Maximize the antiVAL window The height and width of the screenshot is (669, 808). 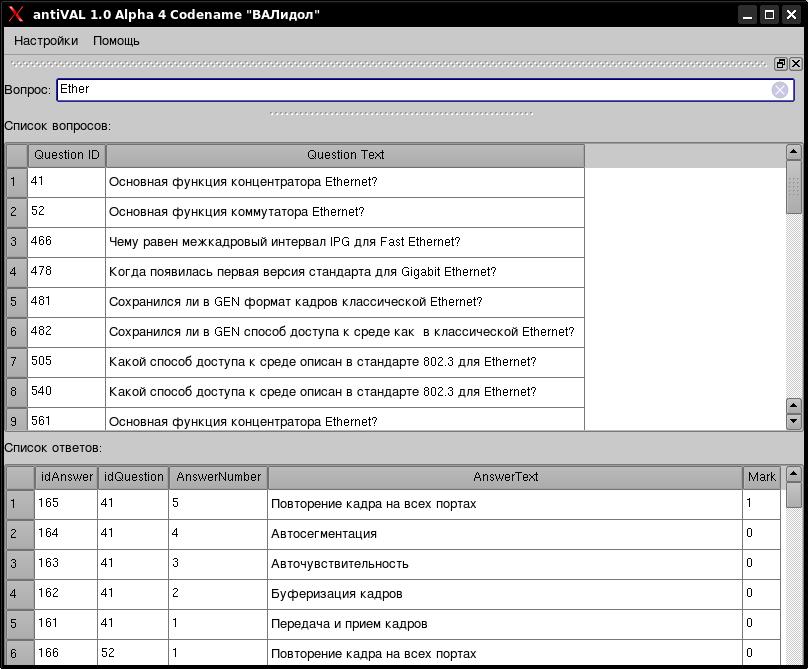point(769,14)
